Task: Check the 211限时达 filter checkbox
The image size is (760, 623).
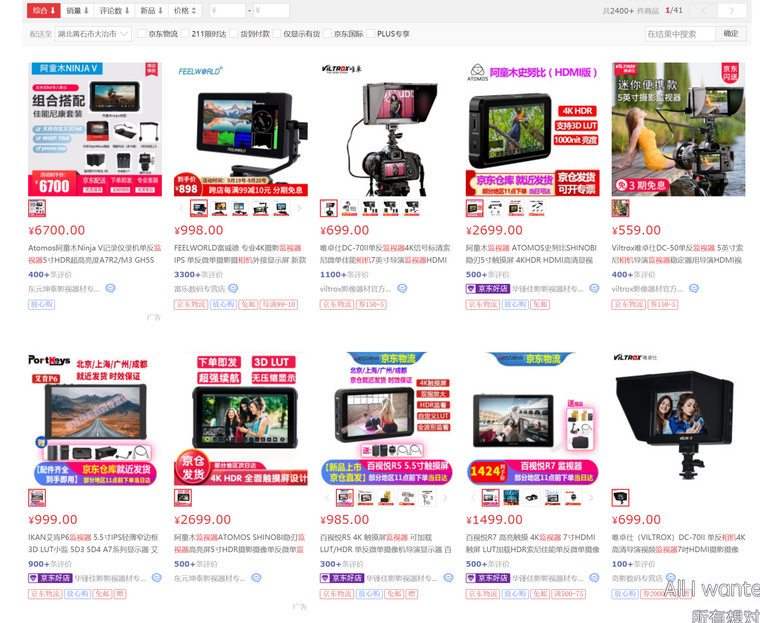Action: point(185,33)
